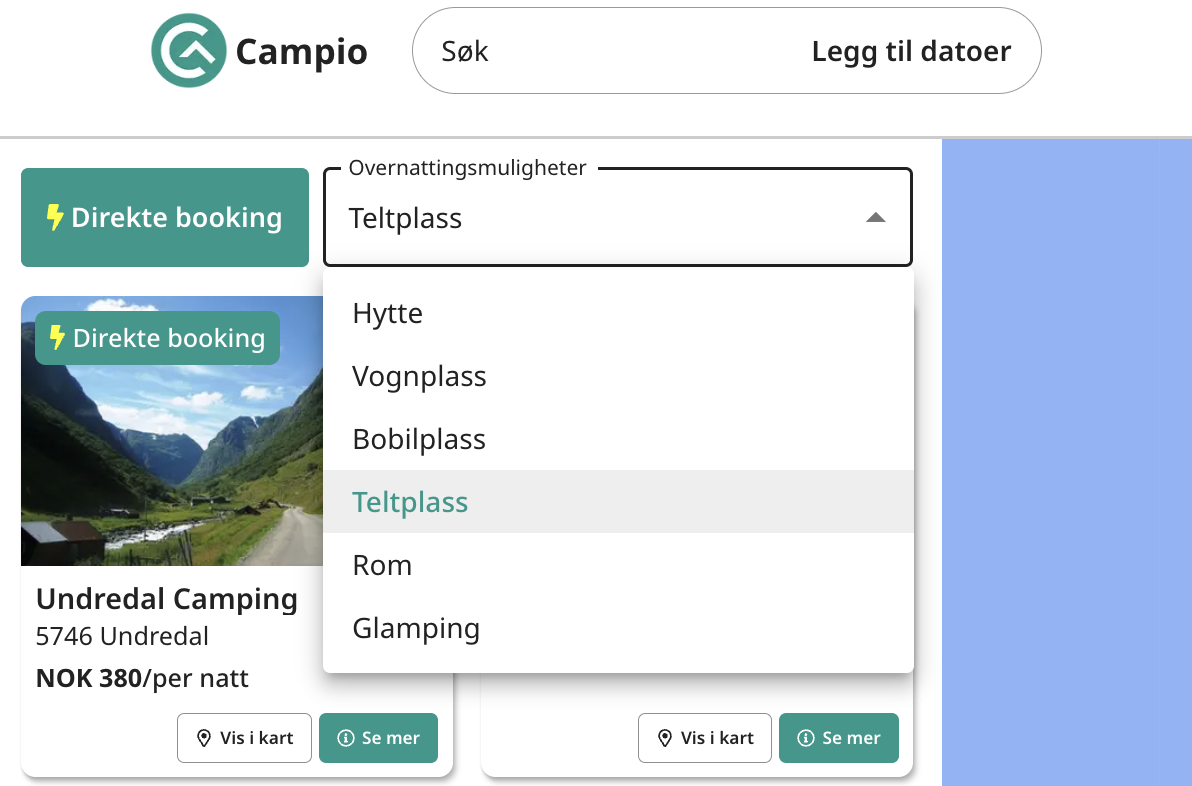Click map pin icon on second card
The width and height of the screenshot is (1192, 786).
[x=664, y=738]
